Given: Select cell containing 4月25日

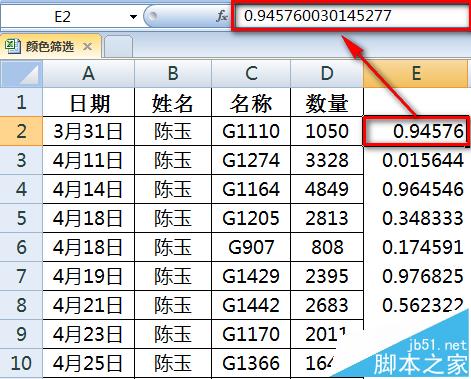Looking at the screenshot, I should (89, 363).
